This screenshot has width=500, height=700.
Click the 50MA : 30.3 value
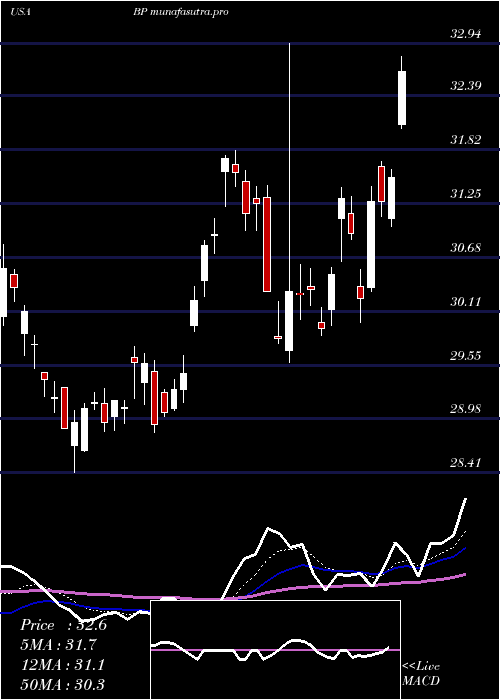click(63, 684)
